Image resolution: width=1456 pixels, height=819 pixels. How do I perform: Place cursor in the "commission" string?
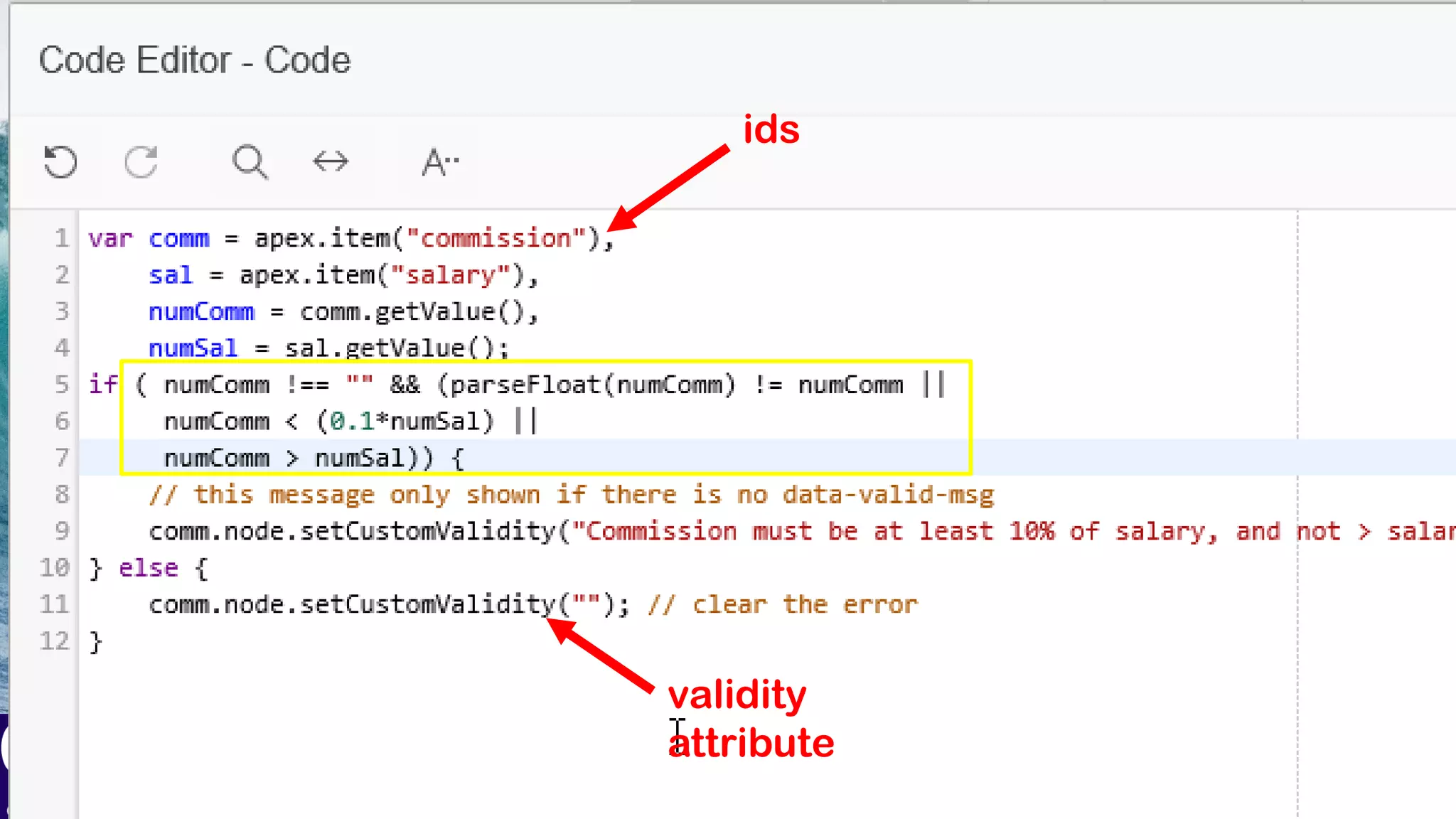point(495,238)
